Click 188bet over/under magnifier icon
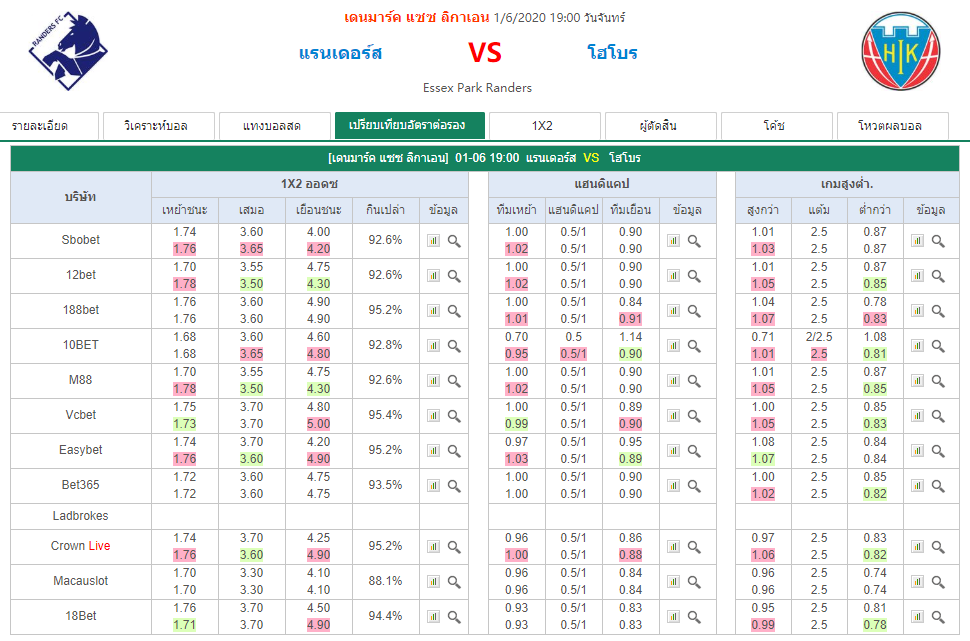970x641 pixels. click(x=938, y=311)
